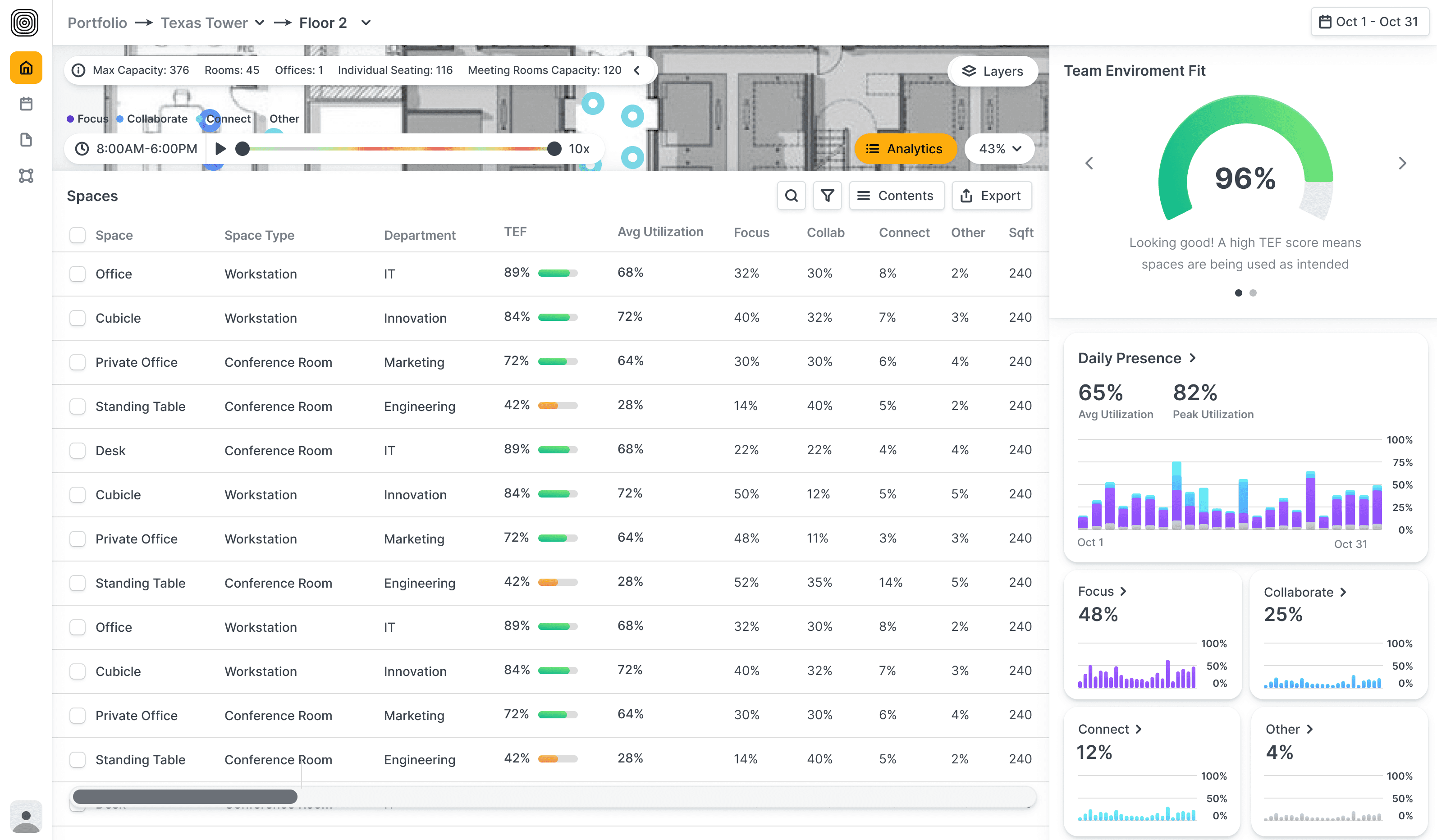Click the network nodes sidebar icon

(26, 176)
